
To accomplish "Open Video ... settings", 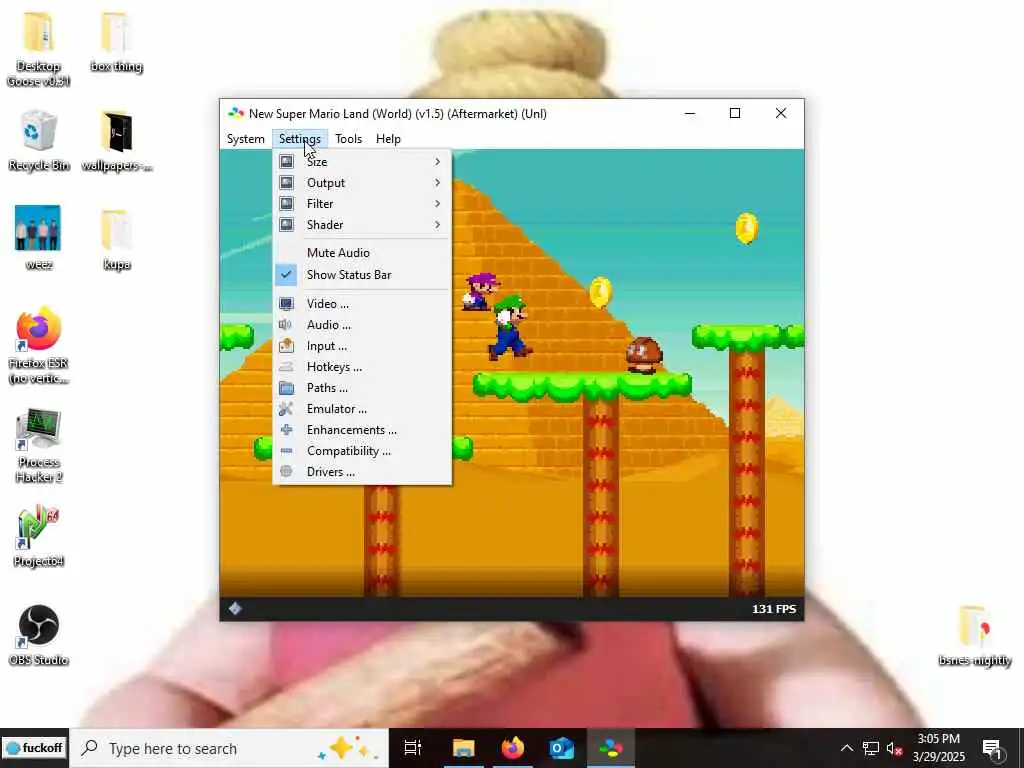I will [x=362, y=304].
